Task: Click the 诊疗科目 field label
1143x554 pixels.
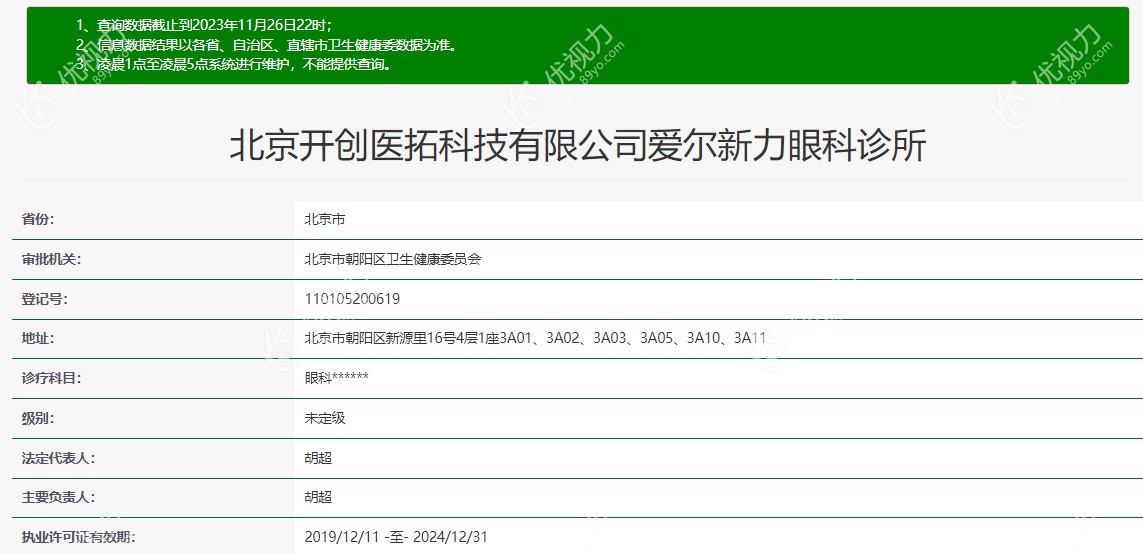Action: [52, 378]
